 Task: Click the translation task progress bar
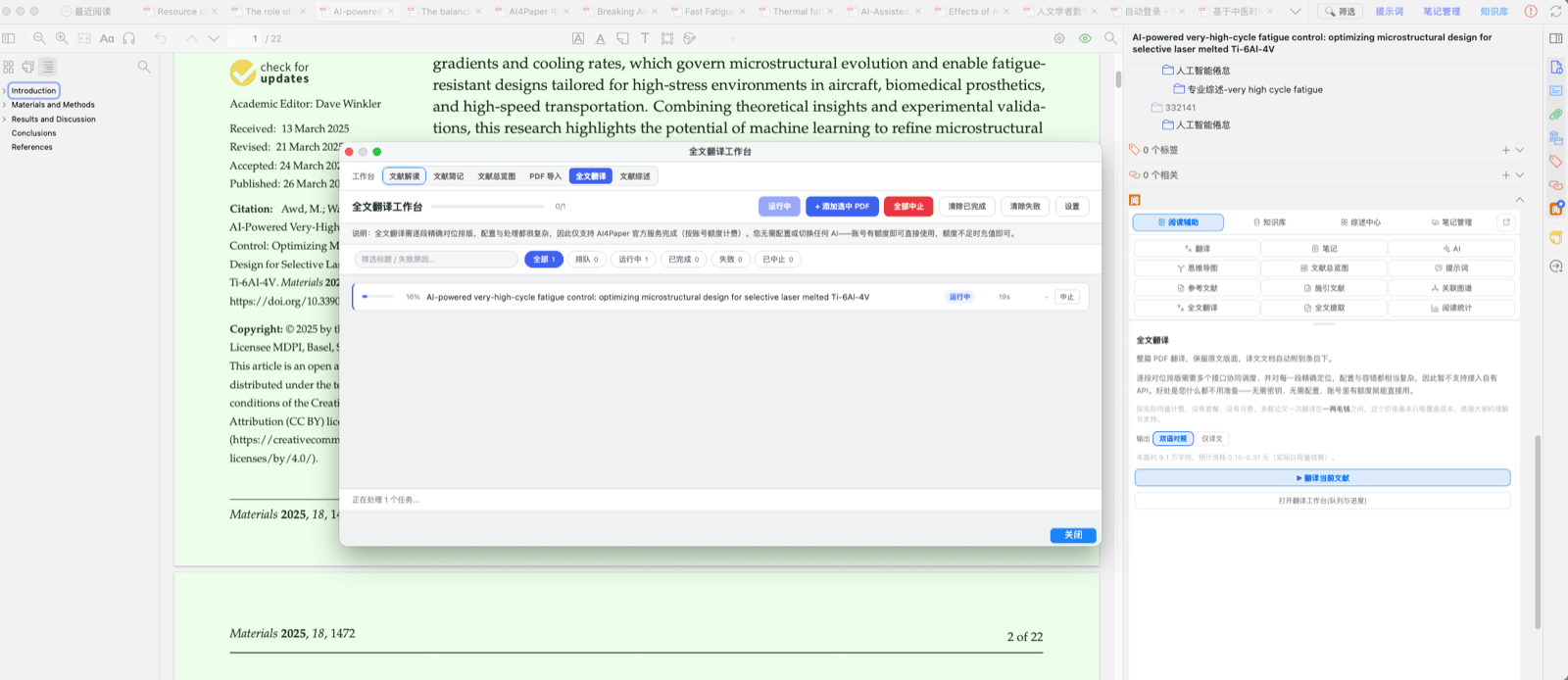[x=379, y=296]
